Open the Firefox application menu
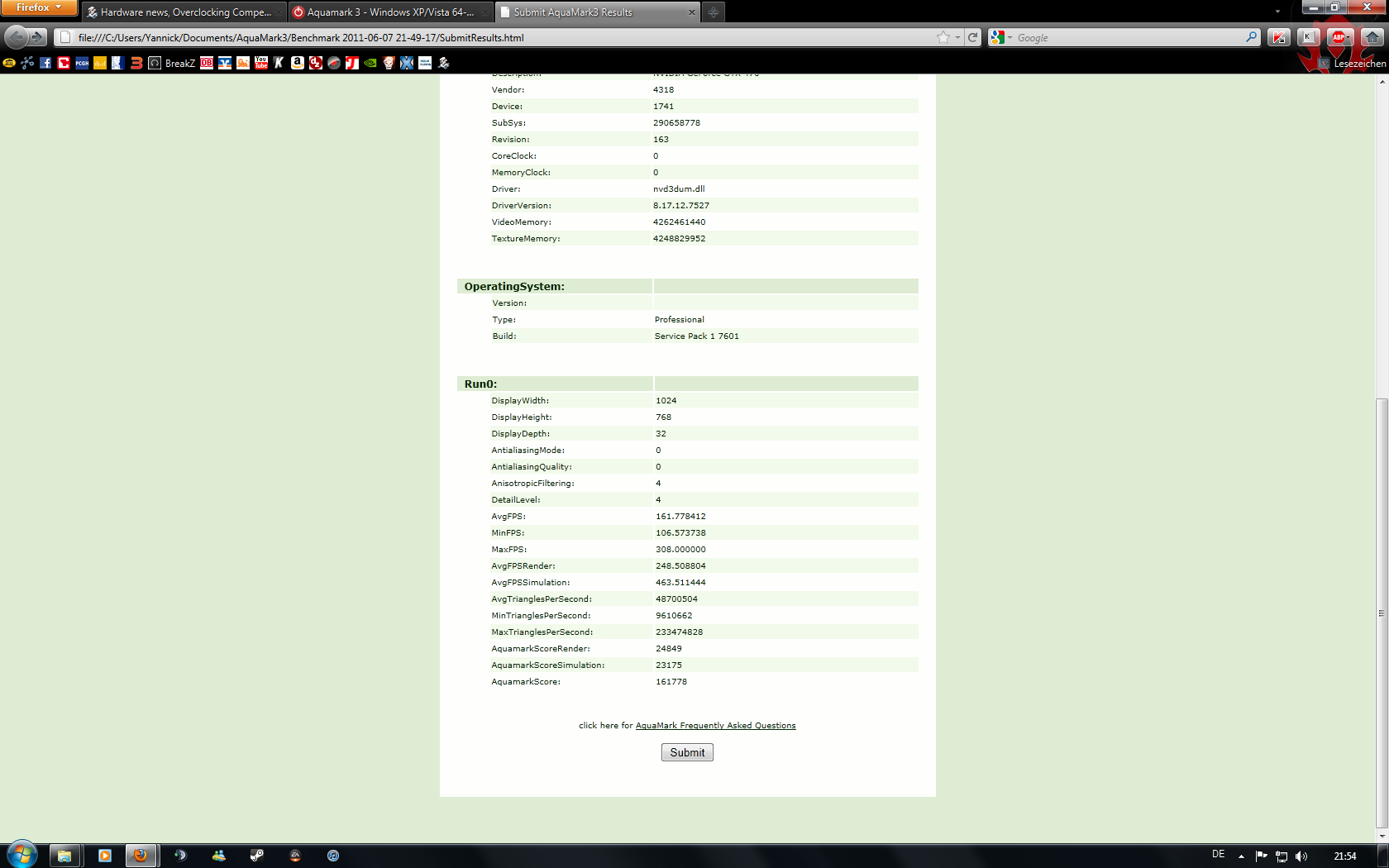This screenshot has height=868, width=1389. click(39, 7)
